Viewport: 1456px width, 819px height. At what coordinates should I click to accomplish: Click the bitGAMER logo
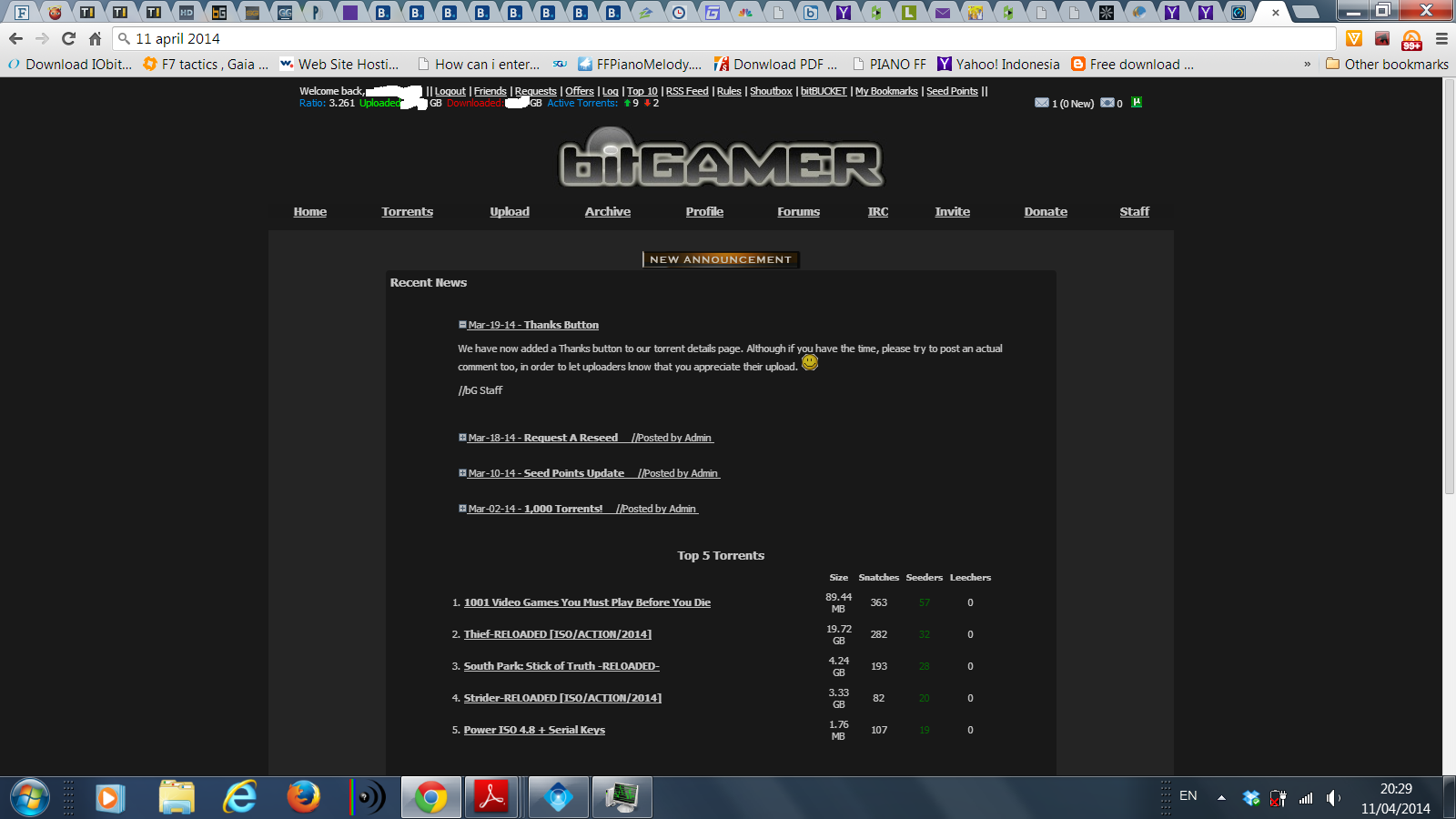[x=721, y=159]
